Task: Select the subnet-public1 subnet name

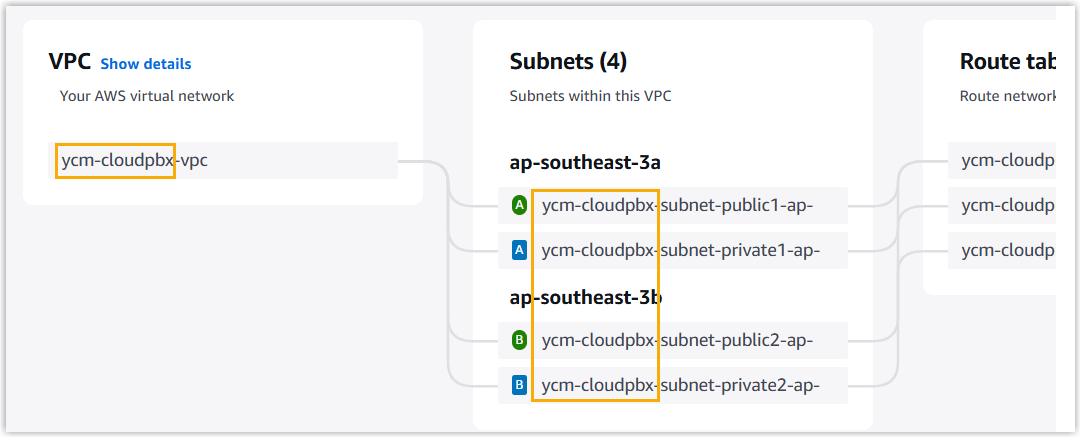Action: (x=680, y=206)
